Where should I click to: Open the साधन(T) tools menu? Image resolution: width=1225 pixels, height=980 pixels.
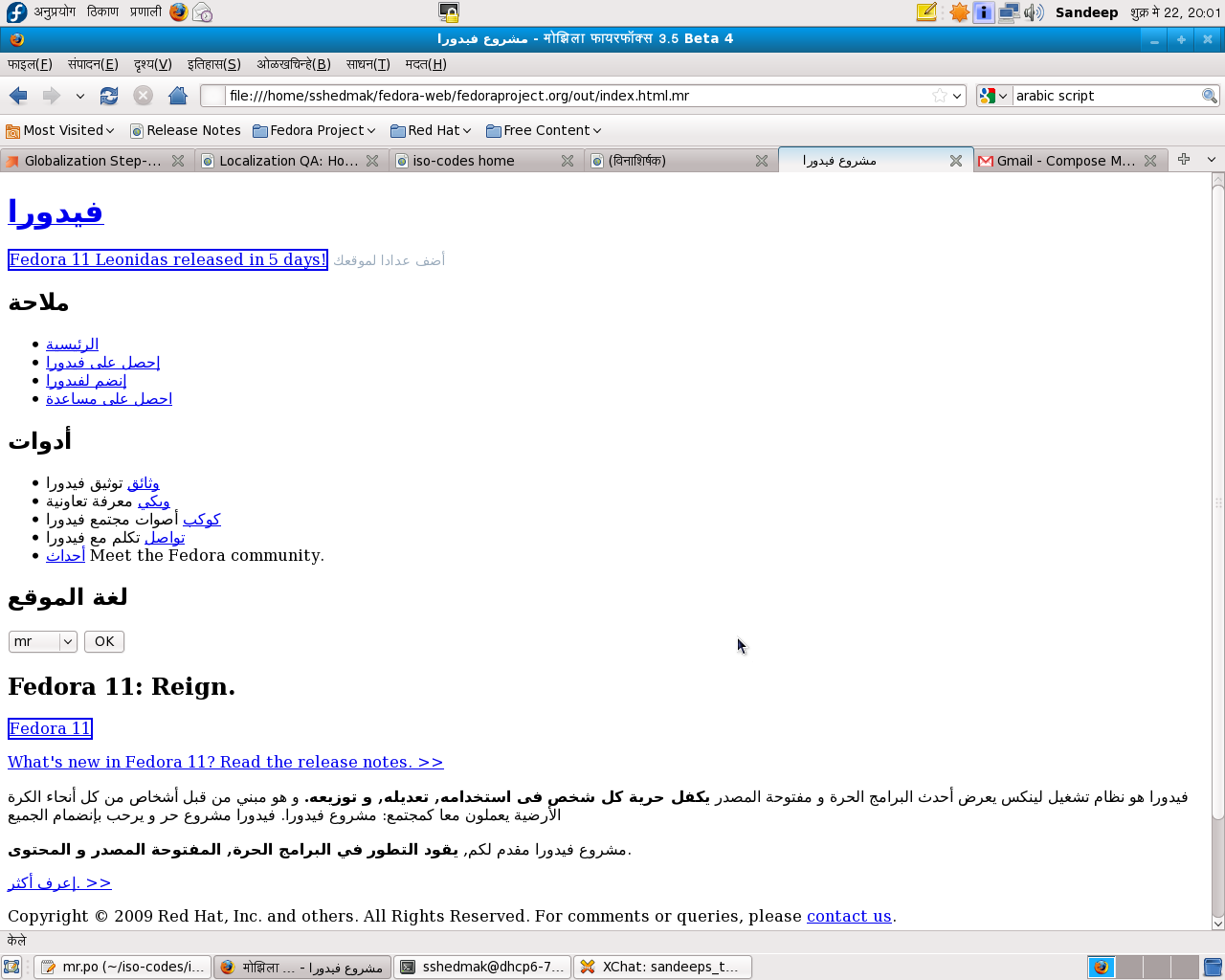pyautogui.click(x=367, y=64)
